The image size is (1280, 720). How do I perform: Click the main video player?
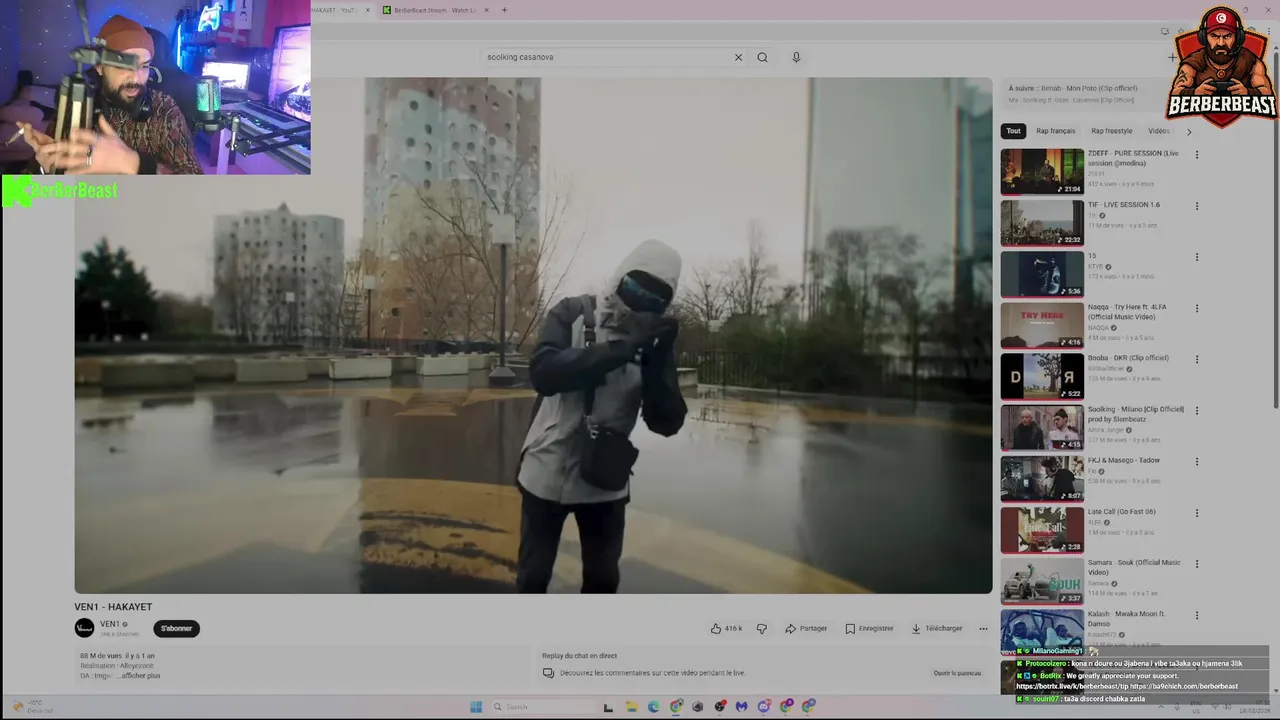point(533,335)
